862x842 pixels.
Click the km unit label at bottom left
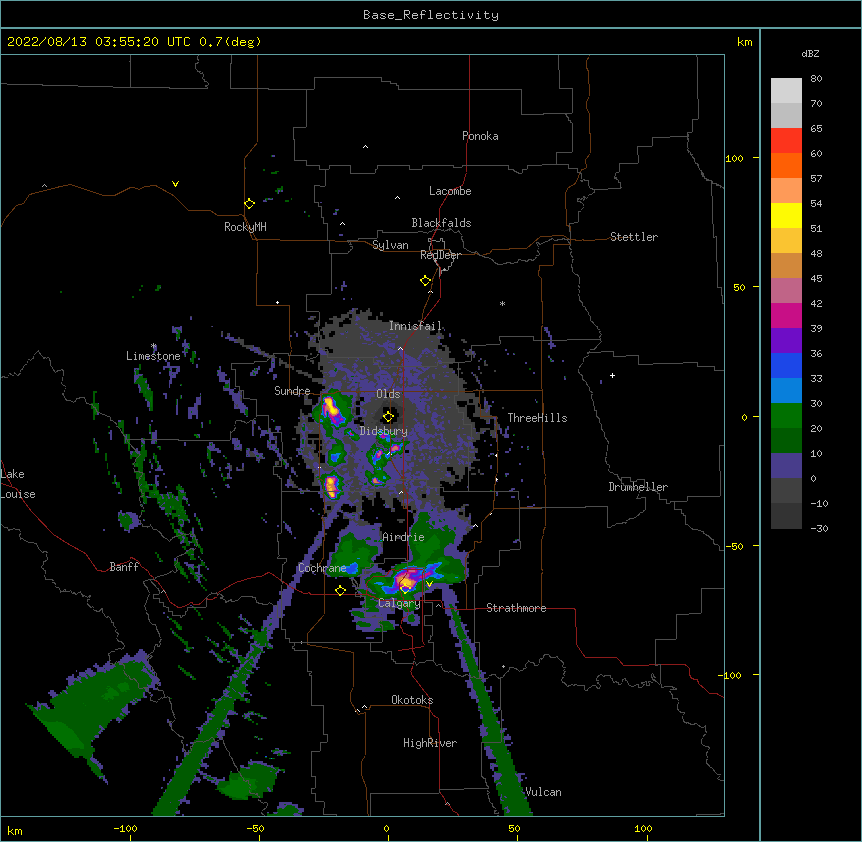[x=15, y=831]
